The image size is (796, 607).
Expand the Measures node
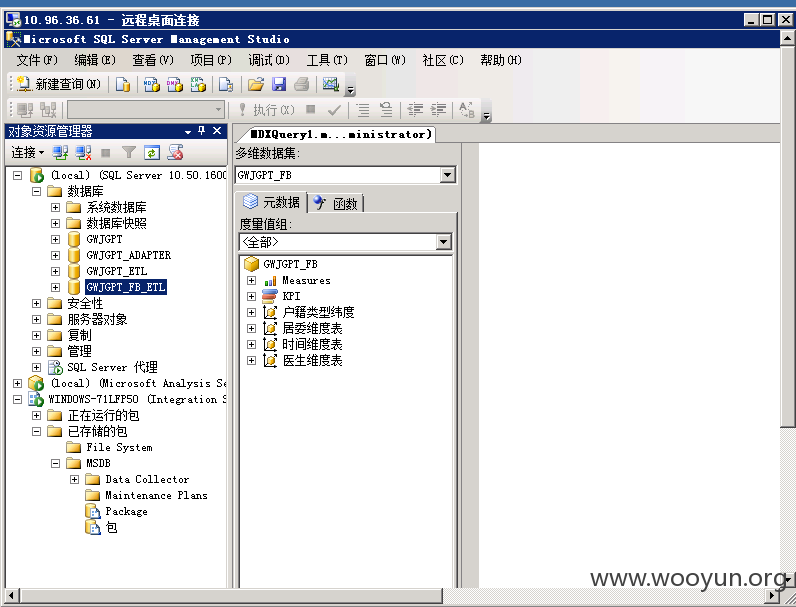[251, 280]
